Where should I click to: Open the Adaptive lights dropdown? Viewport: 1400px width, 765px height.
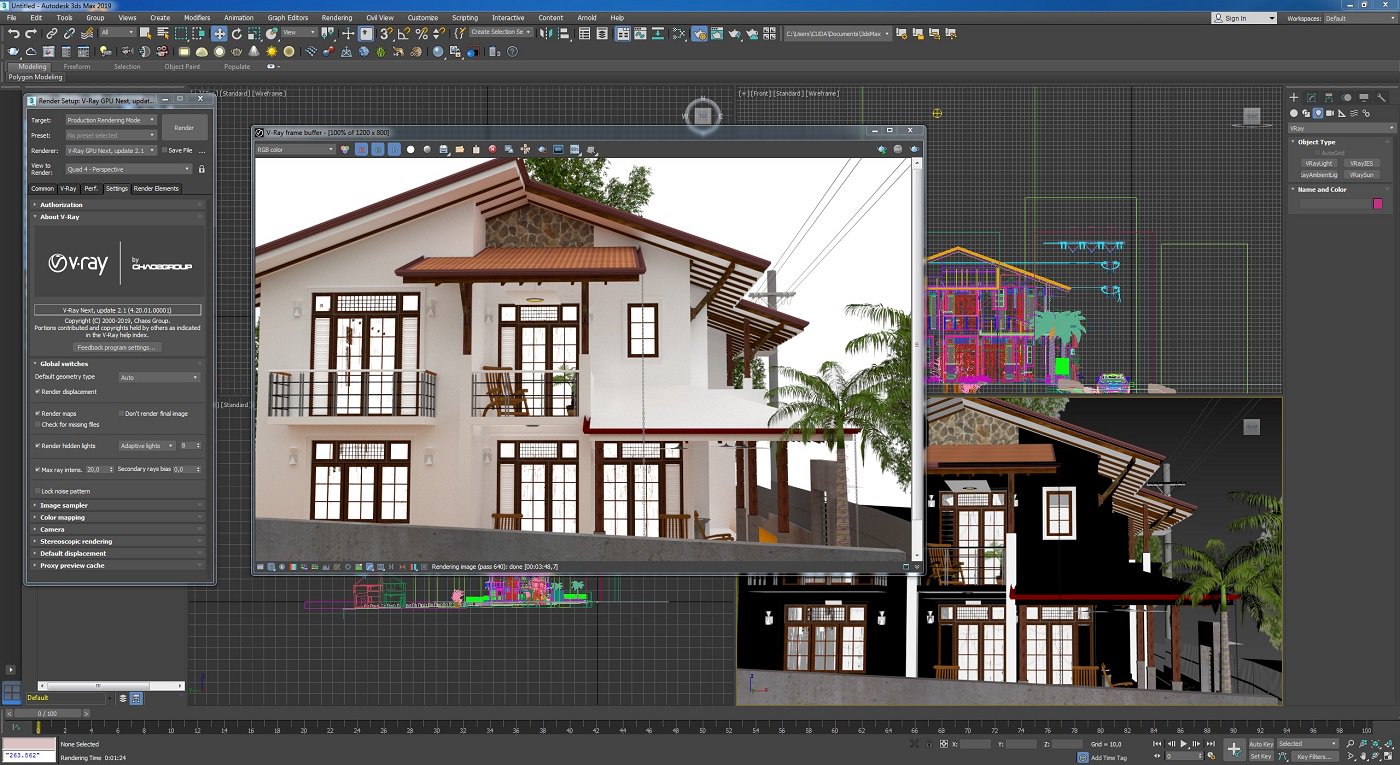coord(146,445)
